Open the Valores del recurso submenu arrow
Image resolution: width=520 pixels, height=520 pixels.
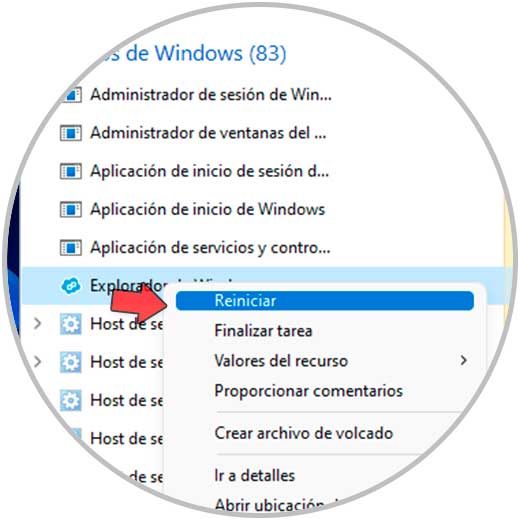click(463, 360)
